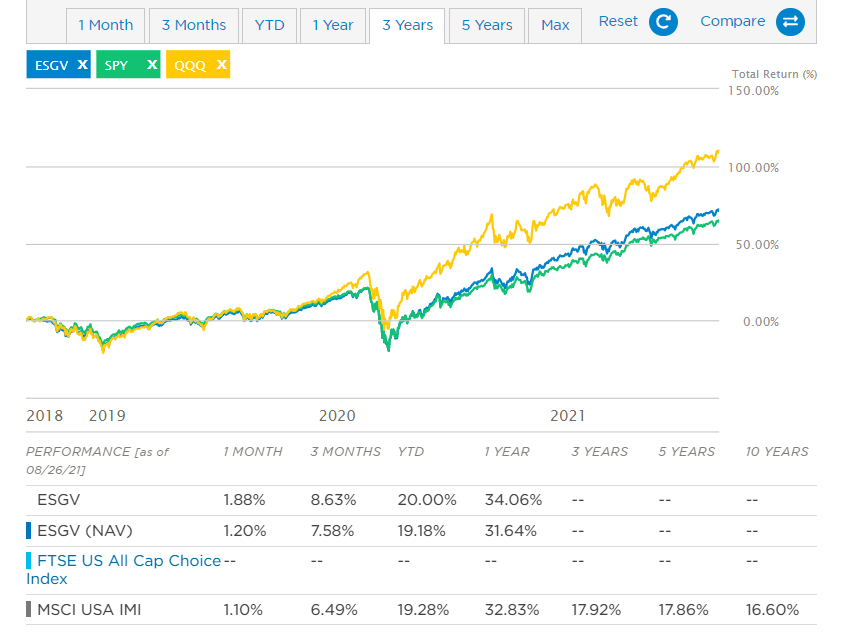The width and height of the screenshot is (854, 636).
Task: Click MSCI 3 months value 6.49%
Action: click(x=334, y=609)
